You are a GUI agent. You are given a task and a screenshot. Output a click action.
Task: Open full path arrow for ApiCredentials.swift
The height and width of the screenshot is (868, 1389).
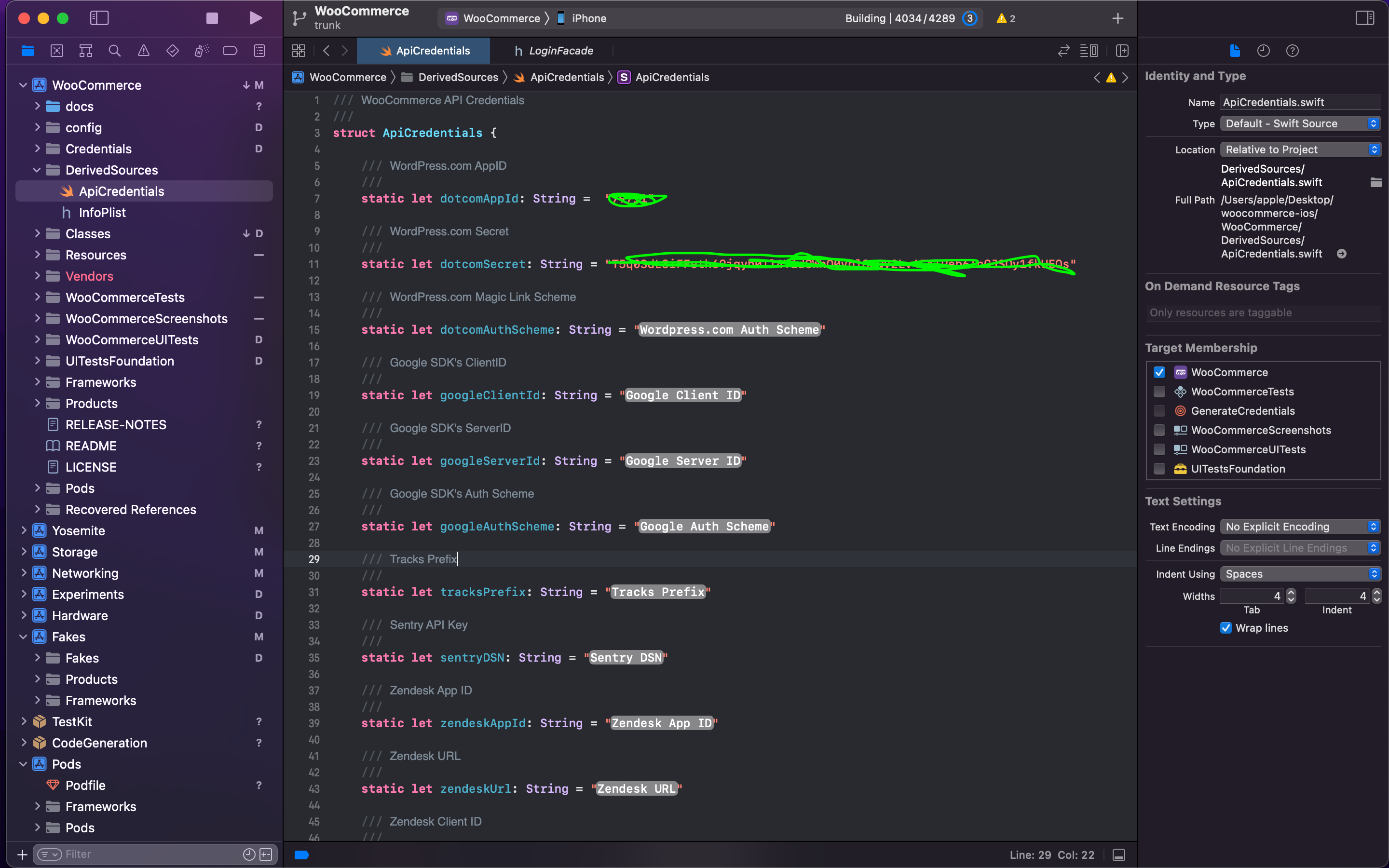tap(1342, 253)
